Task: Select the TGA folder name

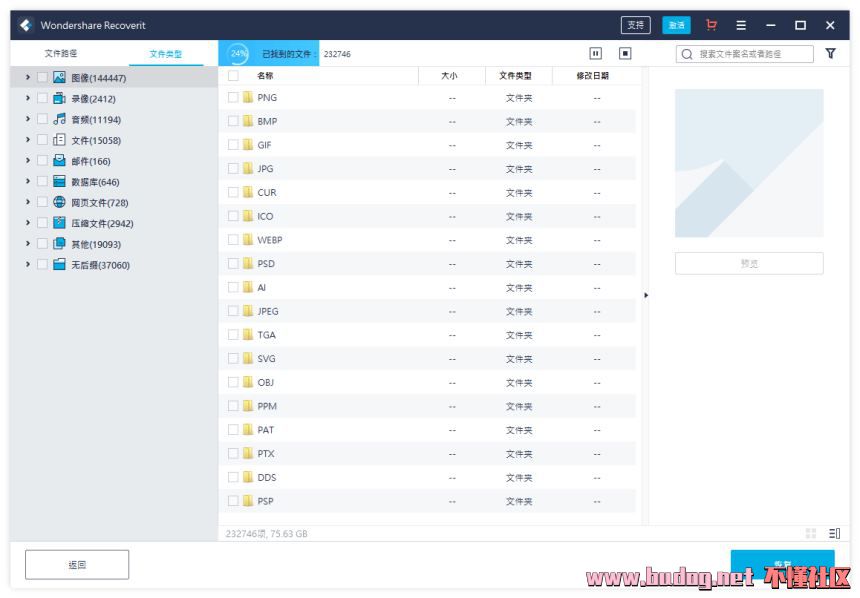Action: 267,335
